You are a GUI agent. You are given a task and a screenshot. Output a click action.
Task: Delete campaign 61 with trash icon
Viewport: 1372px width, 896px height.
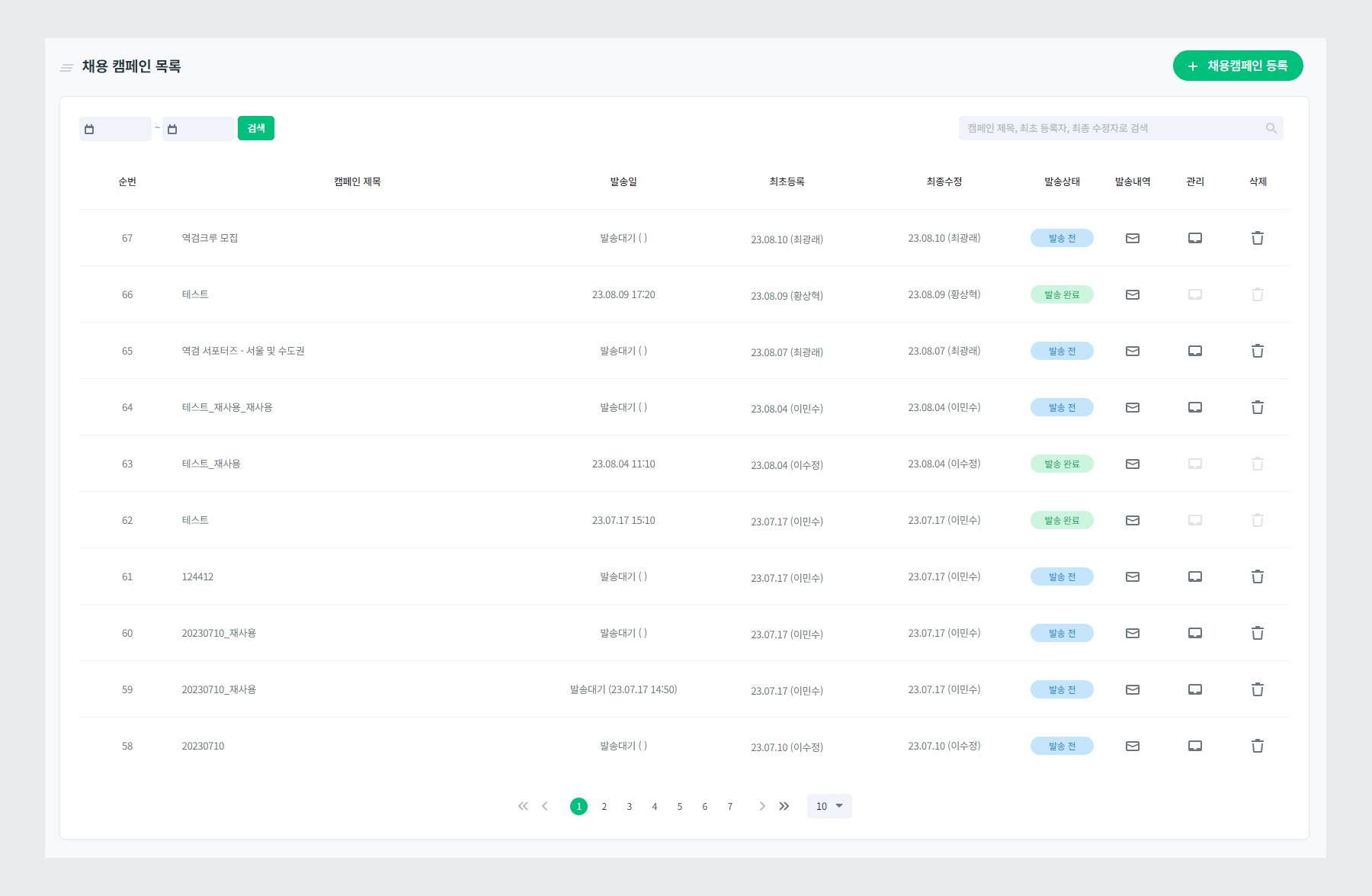pos(1258,576)
